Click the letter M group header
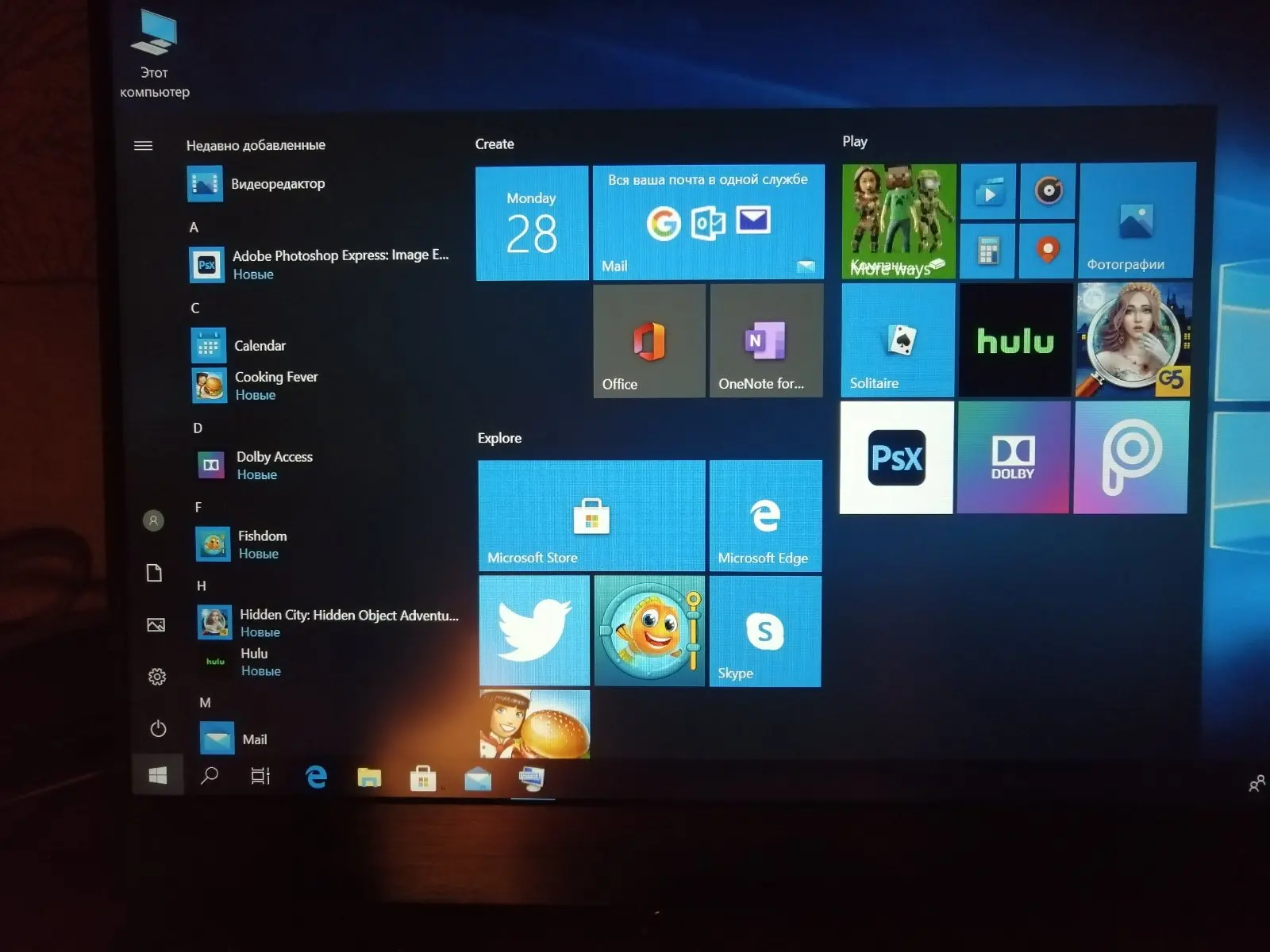This screenshot has width=1270, height=952. 205,703
